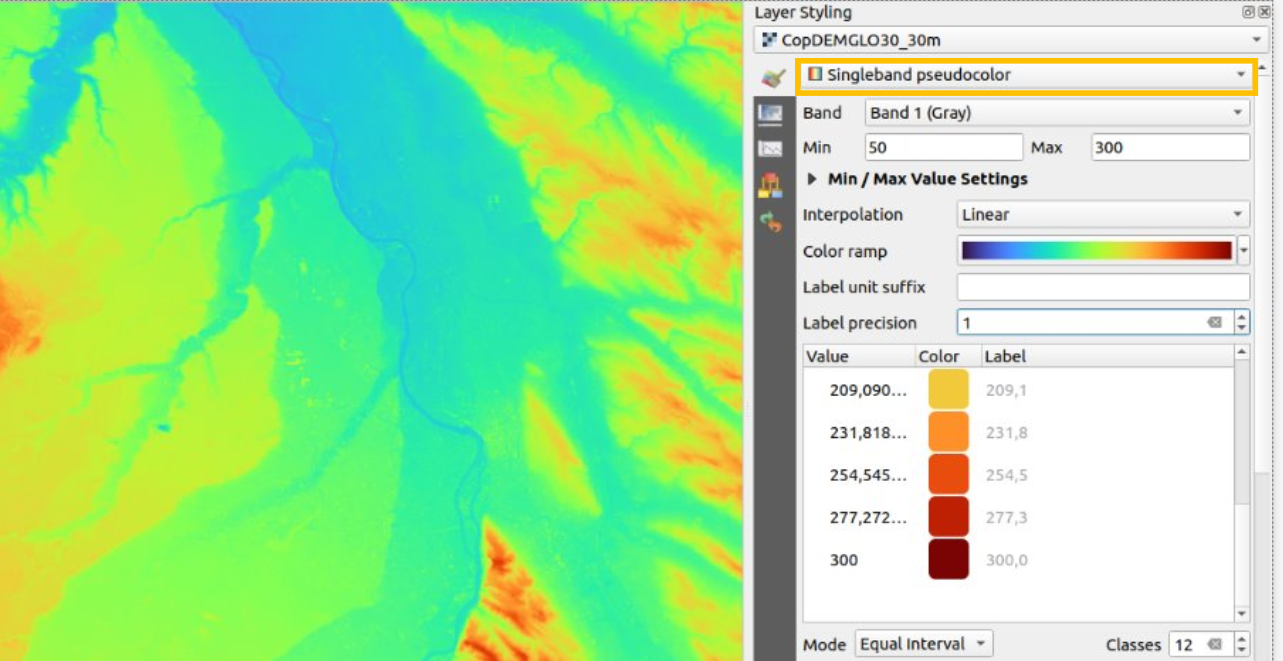Select the Rendering tab icon

tap(770, 186)
